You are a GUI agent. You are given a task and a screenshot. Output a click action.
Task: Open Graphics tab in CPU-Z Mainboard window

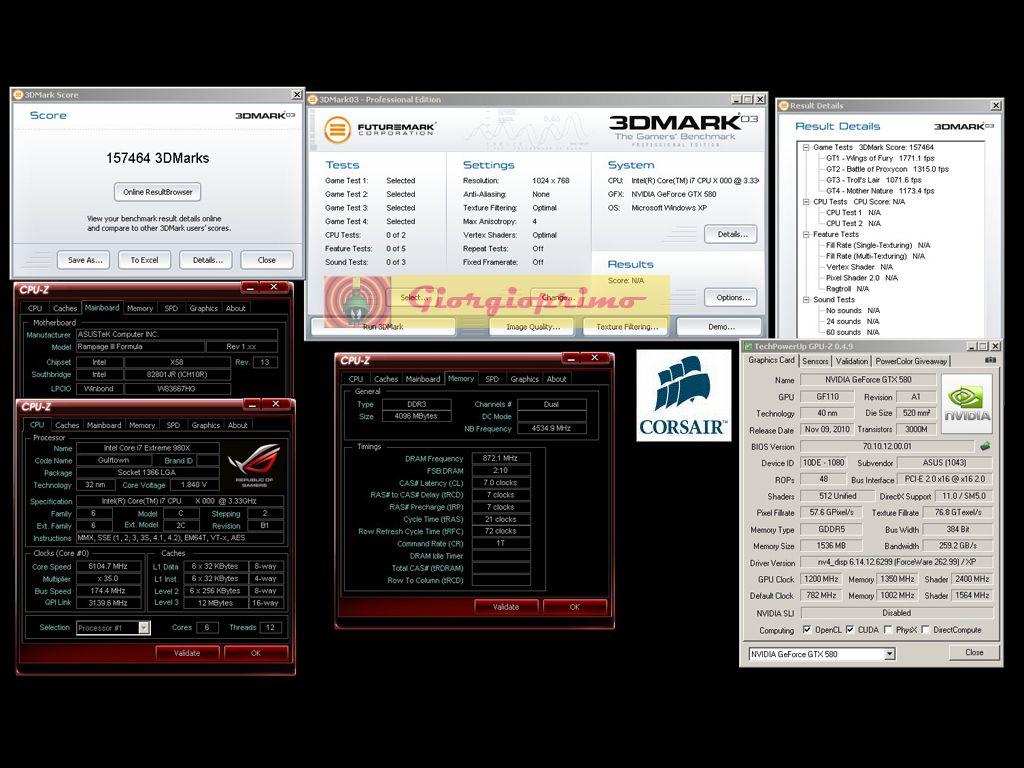[x=203, y=308]
